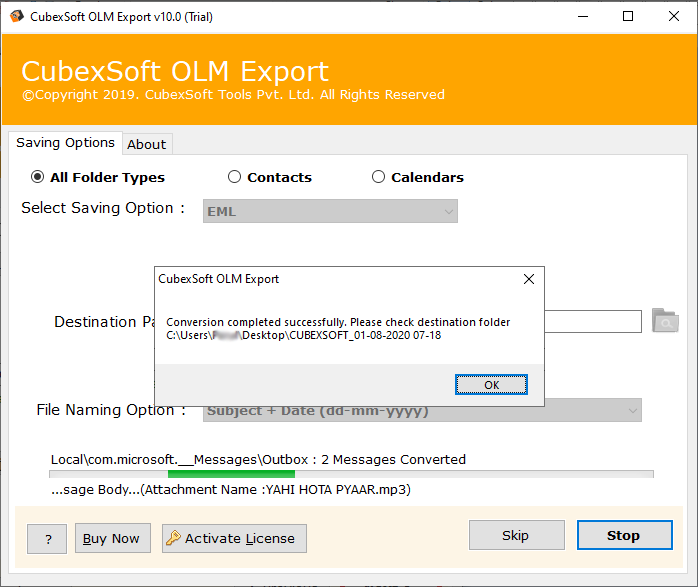
Task: Click the '2 Messages Converted' status text
Action: tap(393, 459)
